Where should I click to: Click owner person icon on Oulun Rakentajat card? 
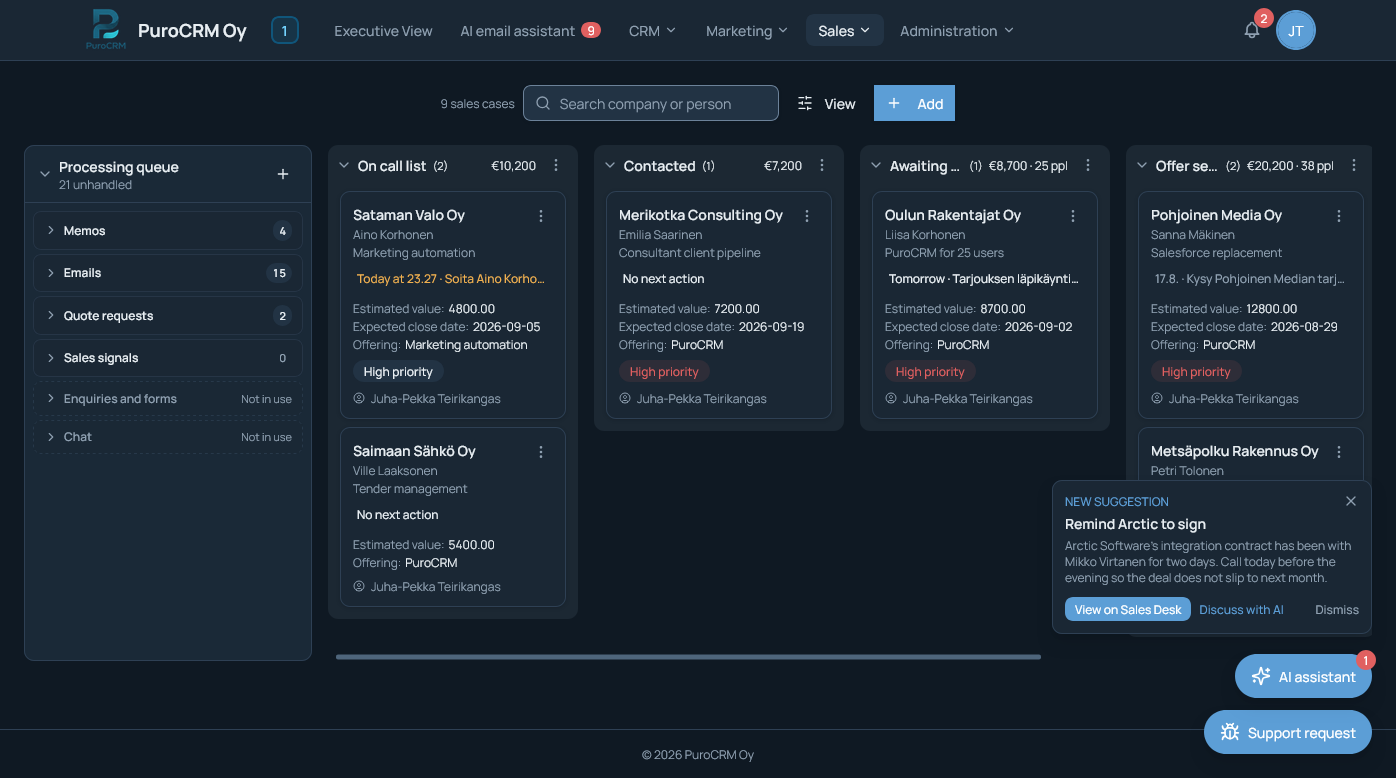[891, 398]
